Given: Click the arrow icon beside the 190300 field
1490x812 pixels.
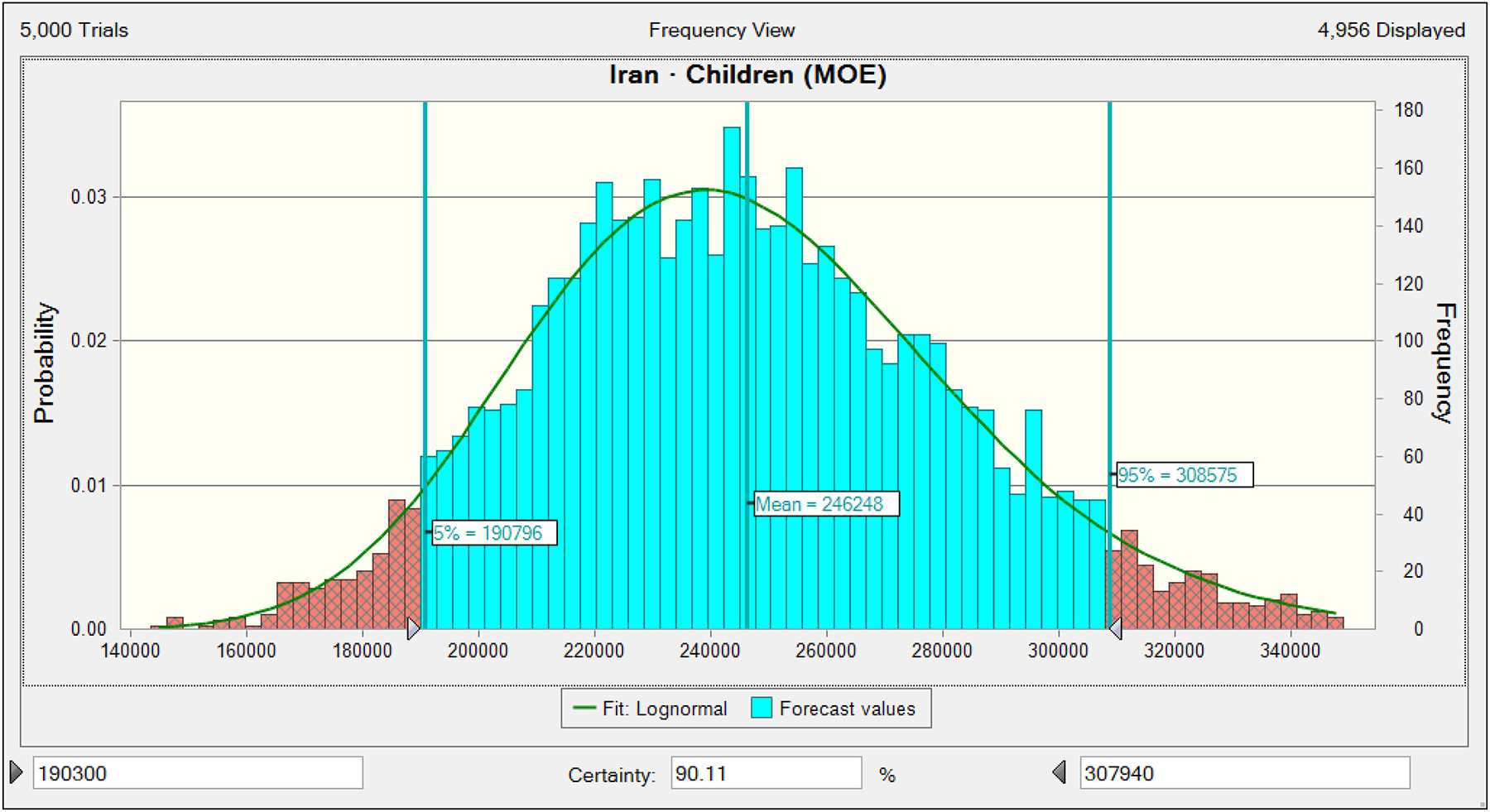Looking at the screenshot, I should [16, 772].
